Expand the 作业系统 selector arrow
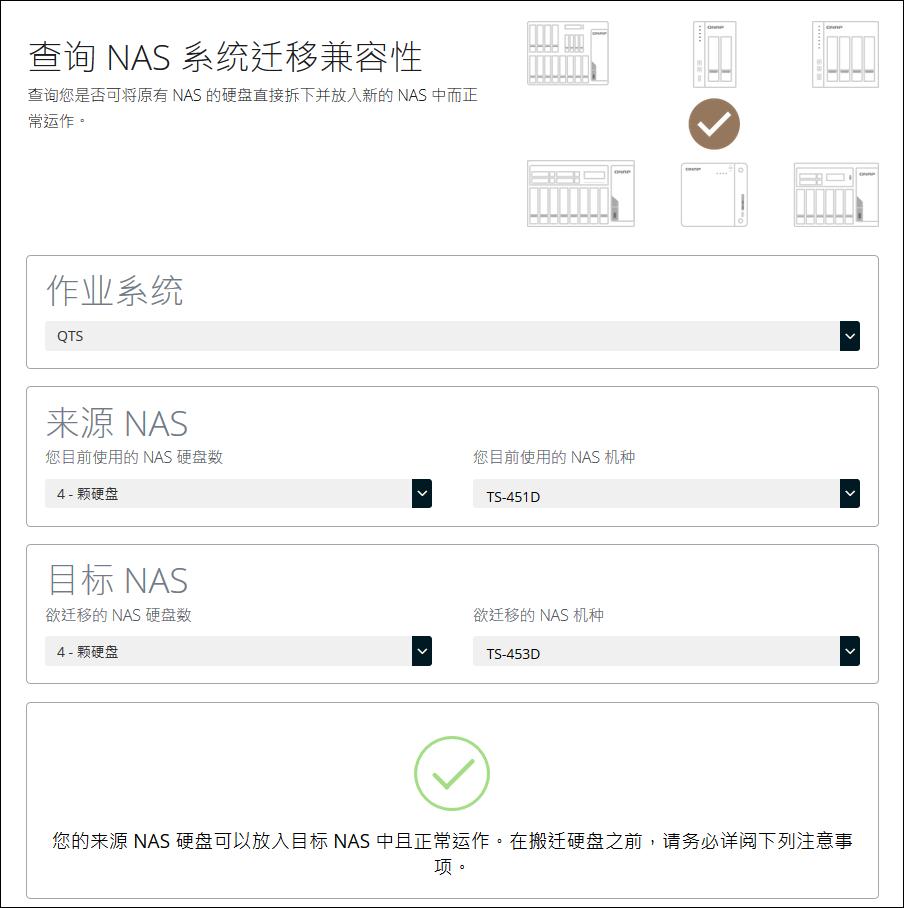The image size is (904, 908). tap(849, 335)
